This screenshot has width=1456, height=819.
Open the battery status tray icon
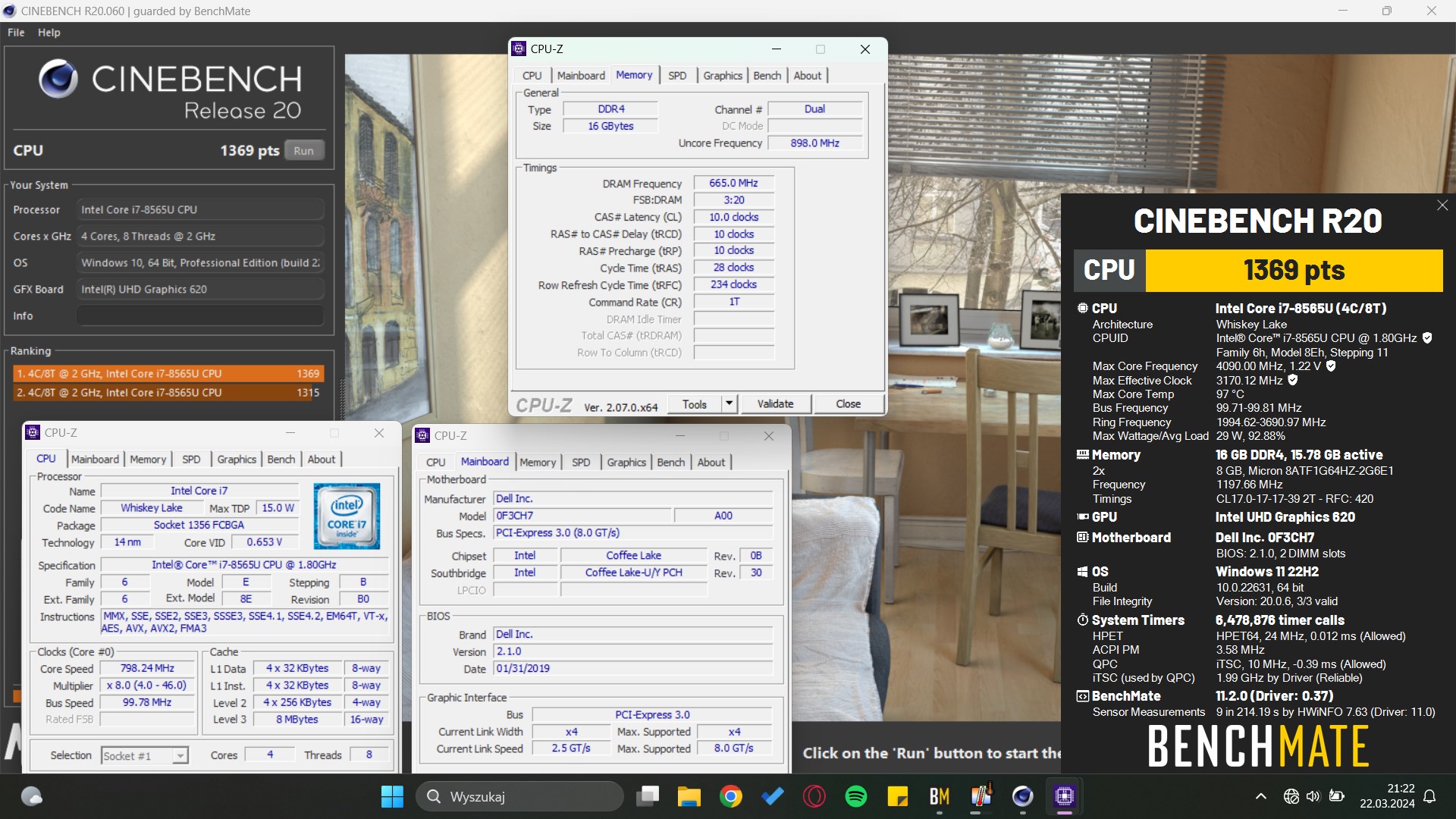coord(1336,796)
